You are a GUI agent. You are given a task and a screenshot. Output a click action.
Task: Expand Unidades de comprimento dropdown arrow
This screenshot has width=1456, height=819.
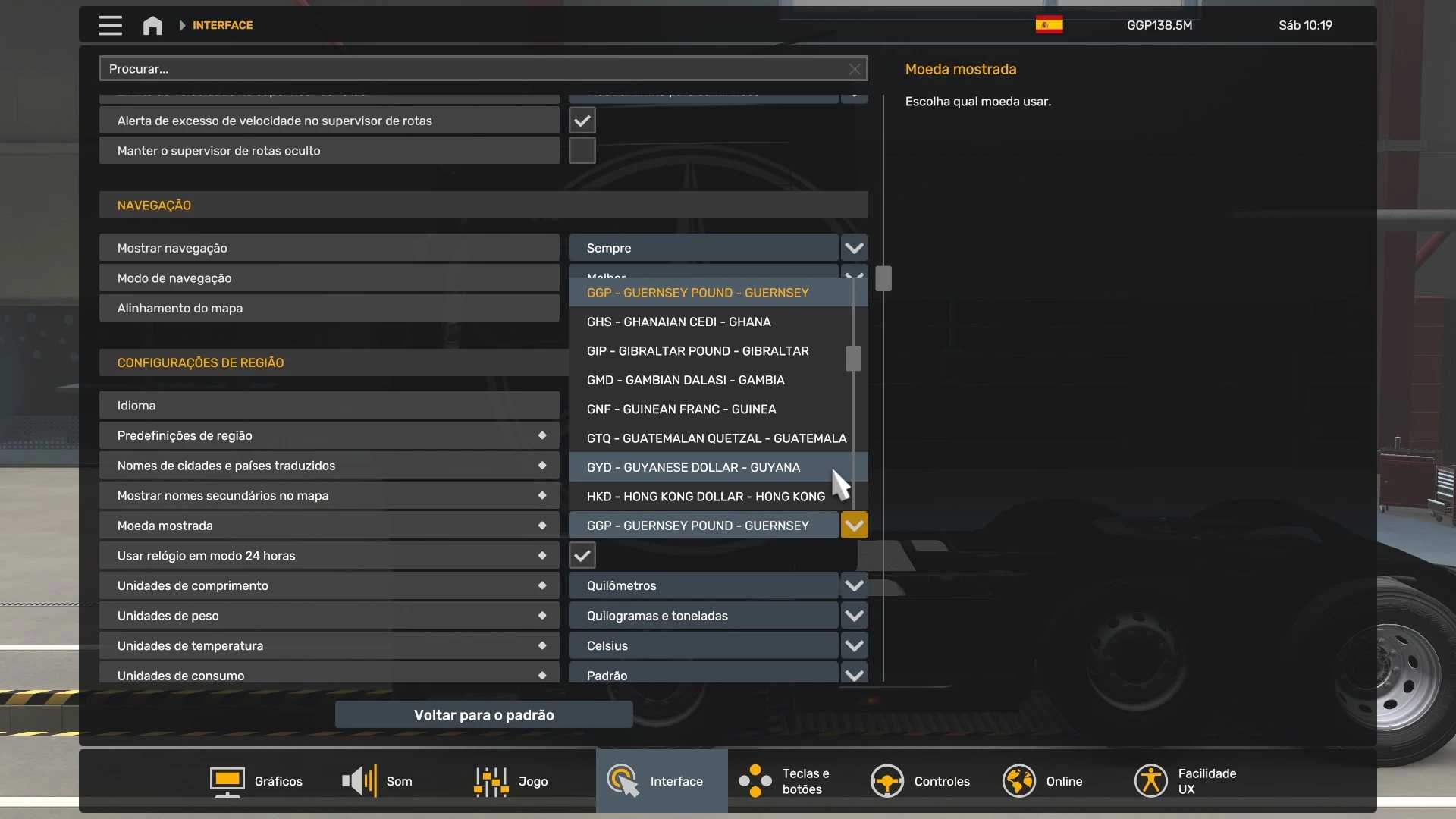coord(854,585)
